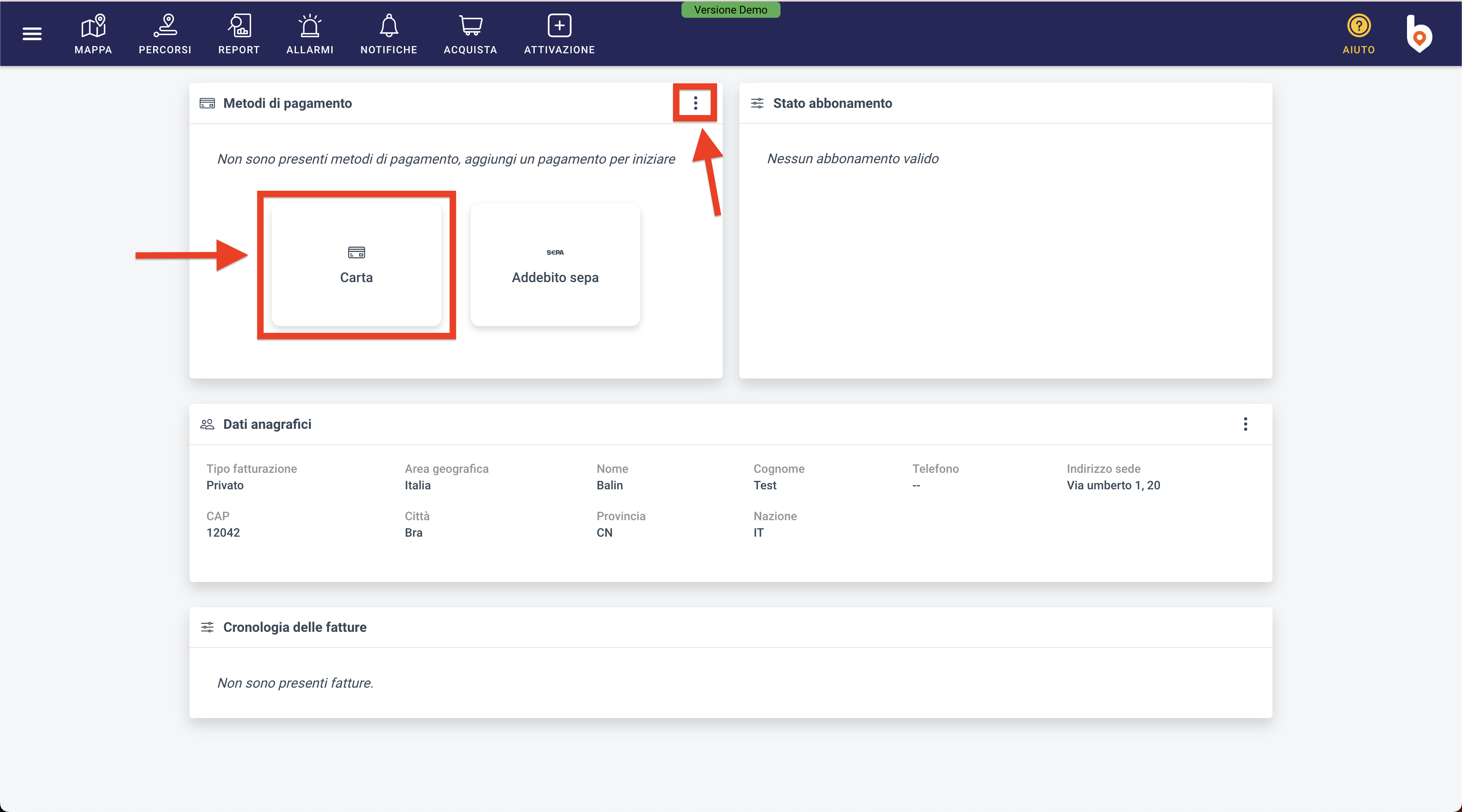
Task: Click the Stato abbonamento header
Action: pos(832,103)
